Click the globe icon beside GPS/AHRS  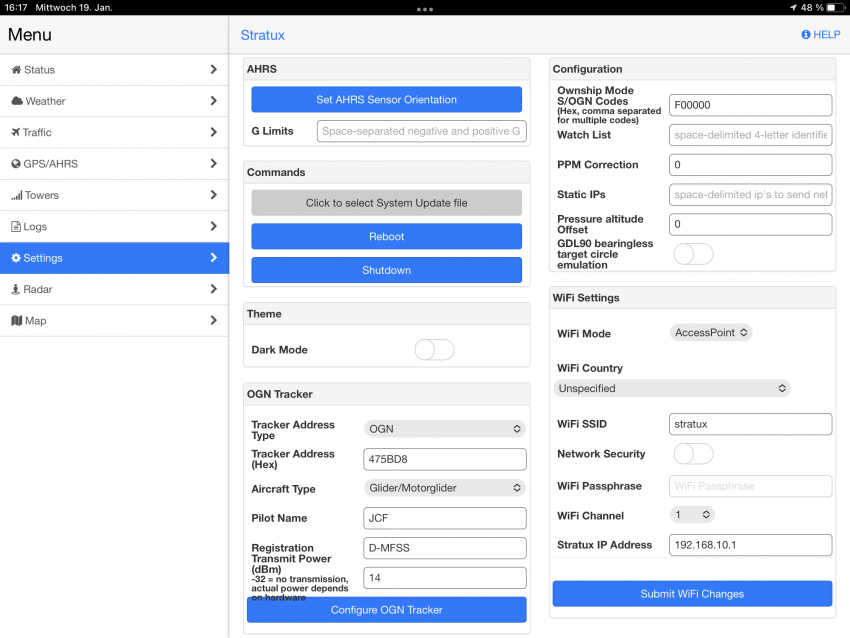(16, 164)
